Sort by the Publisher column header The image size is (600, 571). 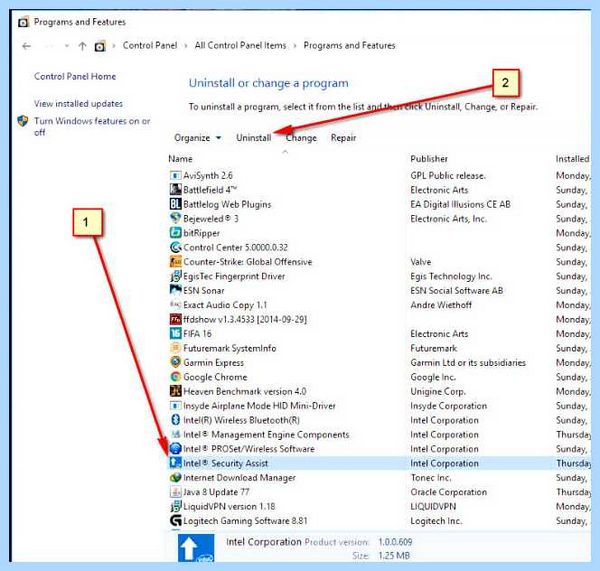[429, 159]
